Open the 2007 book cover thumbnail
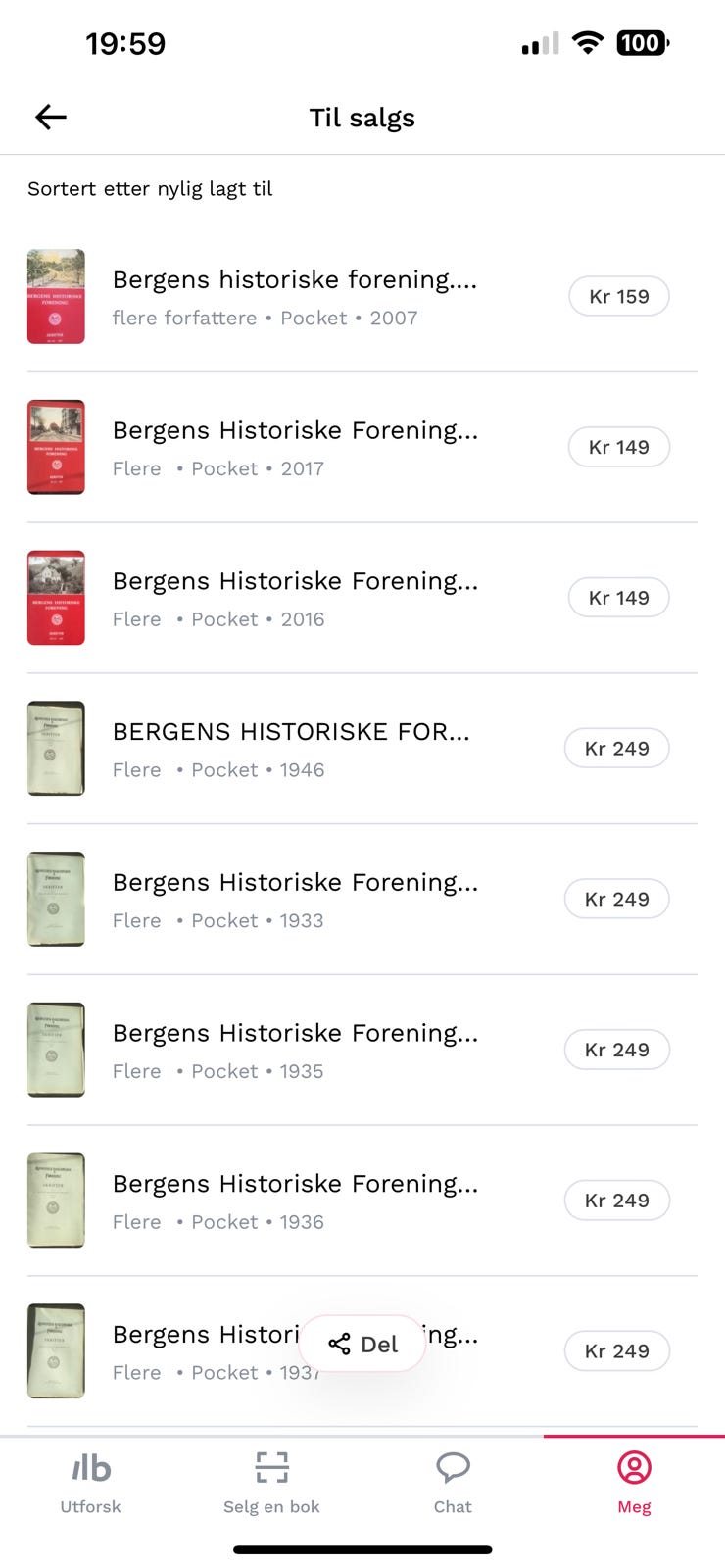The image size is (725, 1568). (56, 296)
